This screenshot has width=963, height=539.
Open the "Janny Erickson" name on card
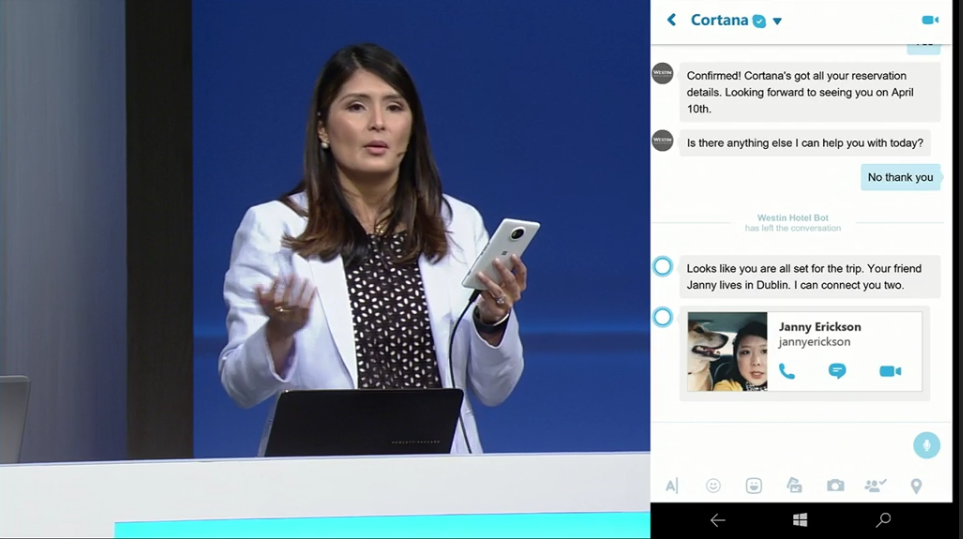tap(820, 327)
